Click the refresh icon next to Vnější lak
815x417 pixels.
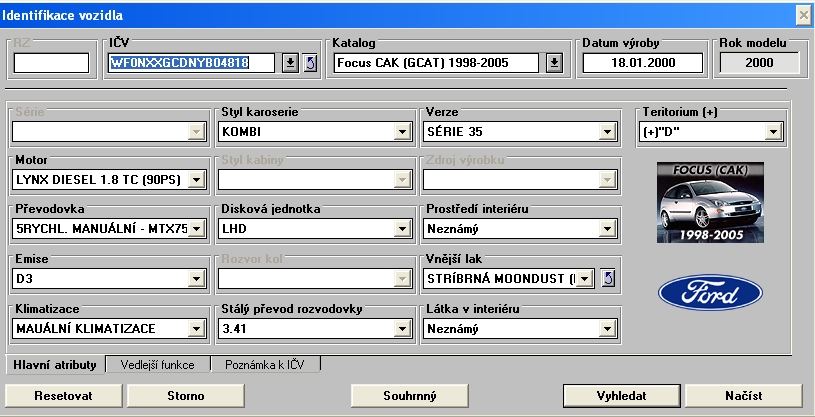(x=608, y=278)
